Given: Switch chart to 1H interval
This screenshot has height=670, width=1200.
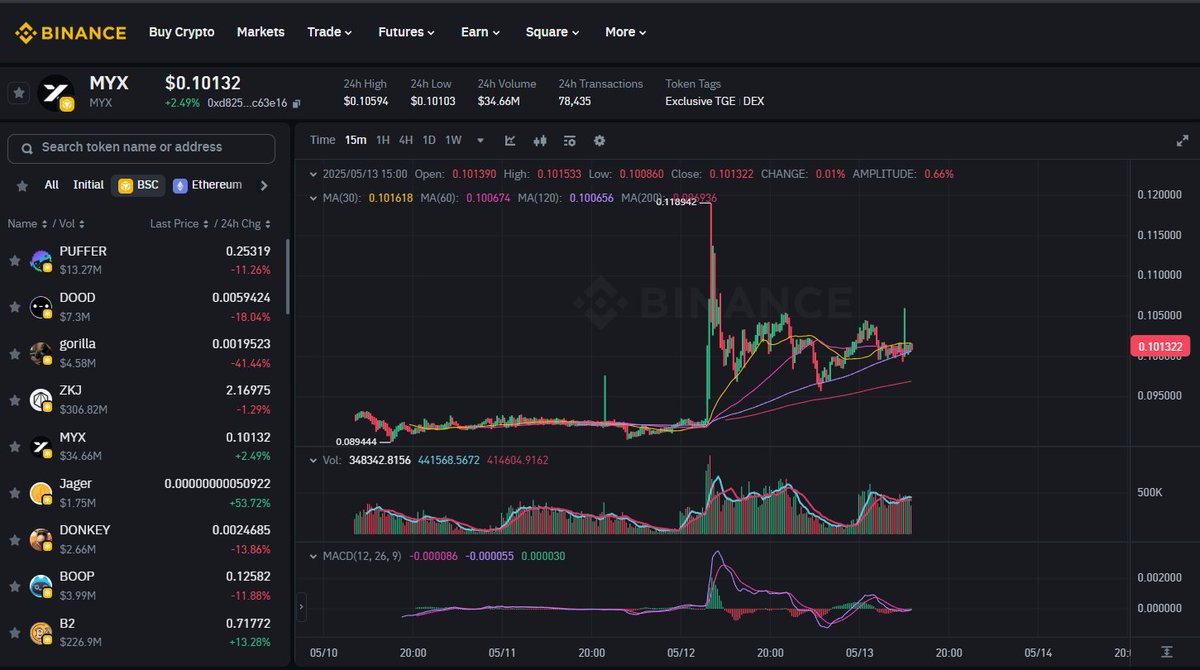Looking at the screenshot, I should pyautogui.click(x=383, y=141).
